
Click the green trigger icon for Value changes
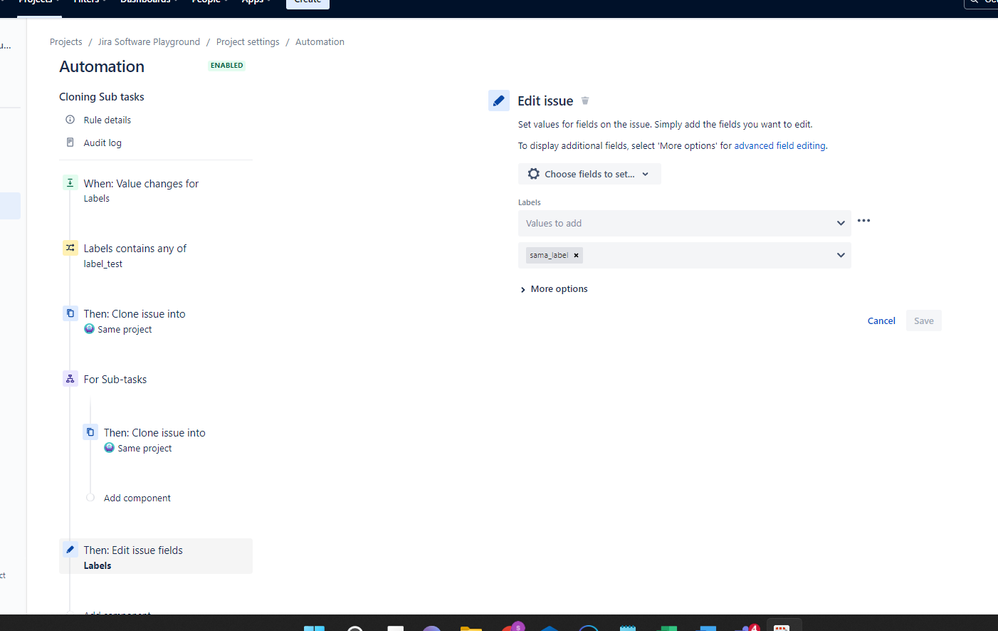coord(70,183)
